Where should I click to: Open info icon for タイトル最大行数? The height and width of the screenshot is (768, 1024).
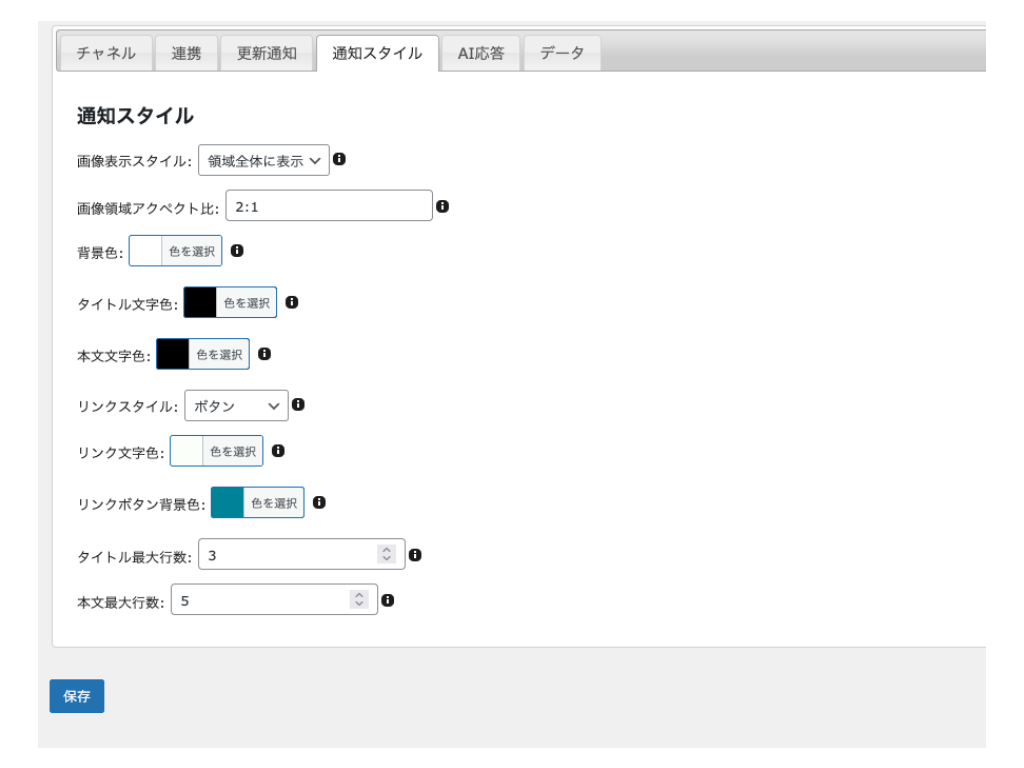[x=415, y=555]
